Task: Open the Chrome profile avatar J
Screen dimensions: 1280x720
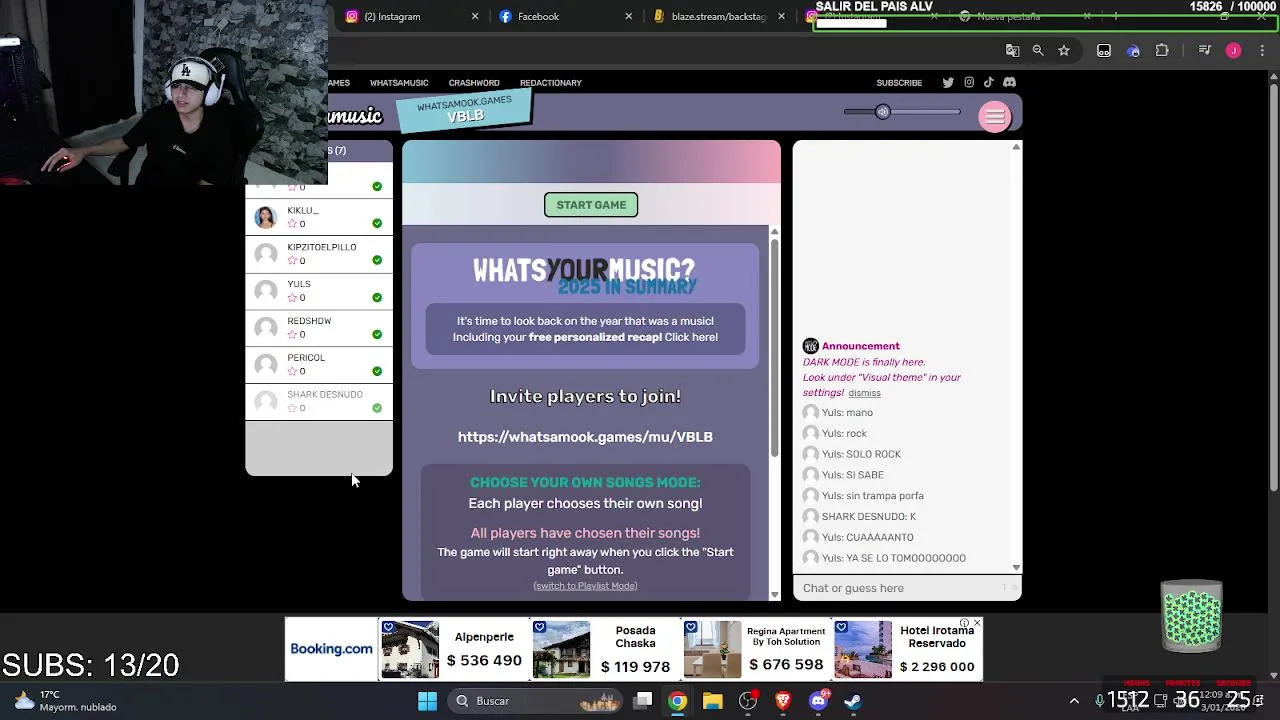Action: pos(1233,50)
